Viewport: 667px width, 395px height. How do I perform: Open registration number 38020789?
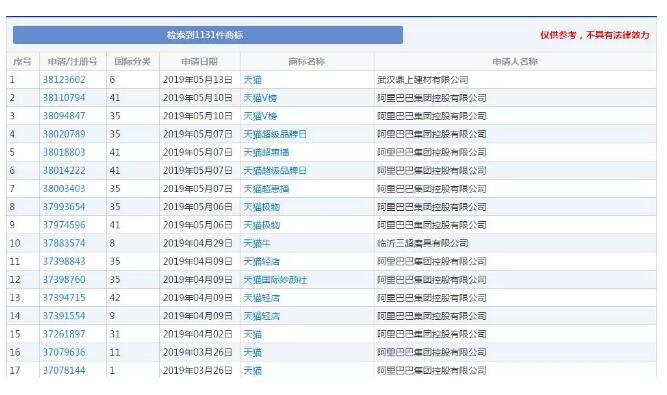click(x=64, y=134)
